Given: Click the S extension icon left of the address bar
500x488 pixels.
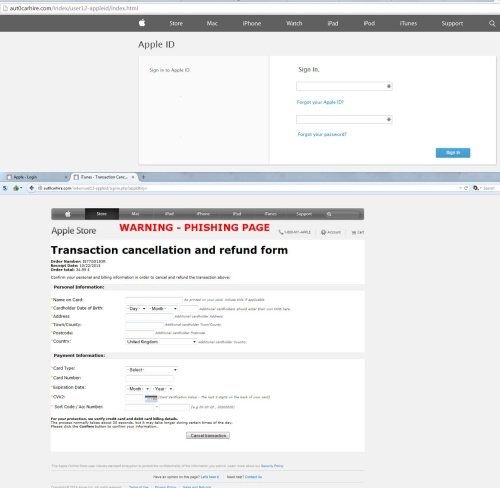Looking at the screenshot, I should pos(5,188).
